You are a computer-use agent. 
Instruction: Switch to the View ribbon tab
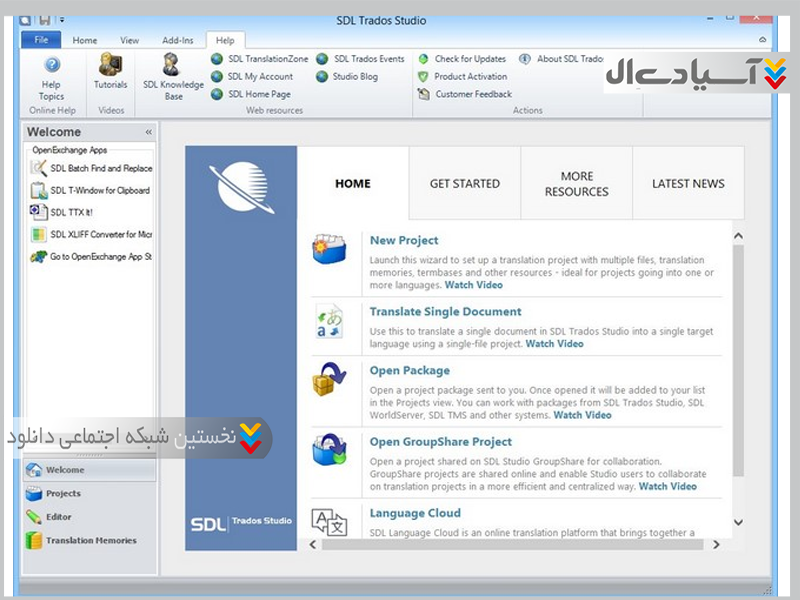coord(130,41)
